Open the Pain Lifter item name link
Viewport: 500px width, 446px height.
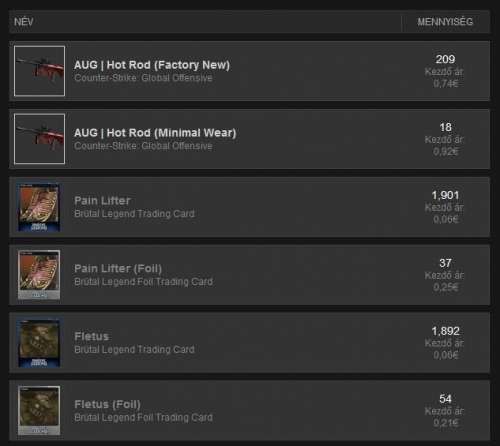pyautogui.click(x=102, y=201)
